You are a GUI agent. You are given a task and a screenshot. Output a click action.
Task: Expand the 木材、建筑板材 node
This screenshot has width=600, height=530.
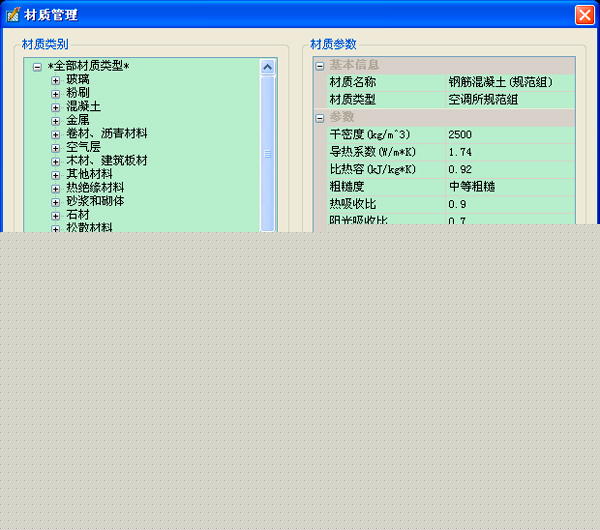click(55, 161)
